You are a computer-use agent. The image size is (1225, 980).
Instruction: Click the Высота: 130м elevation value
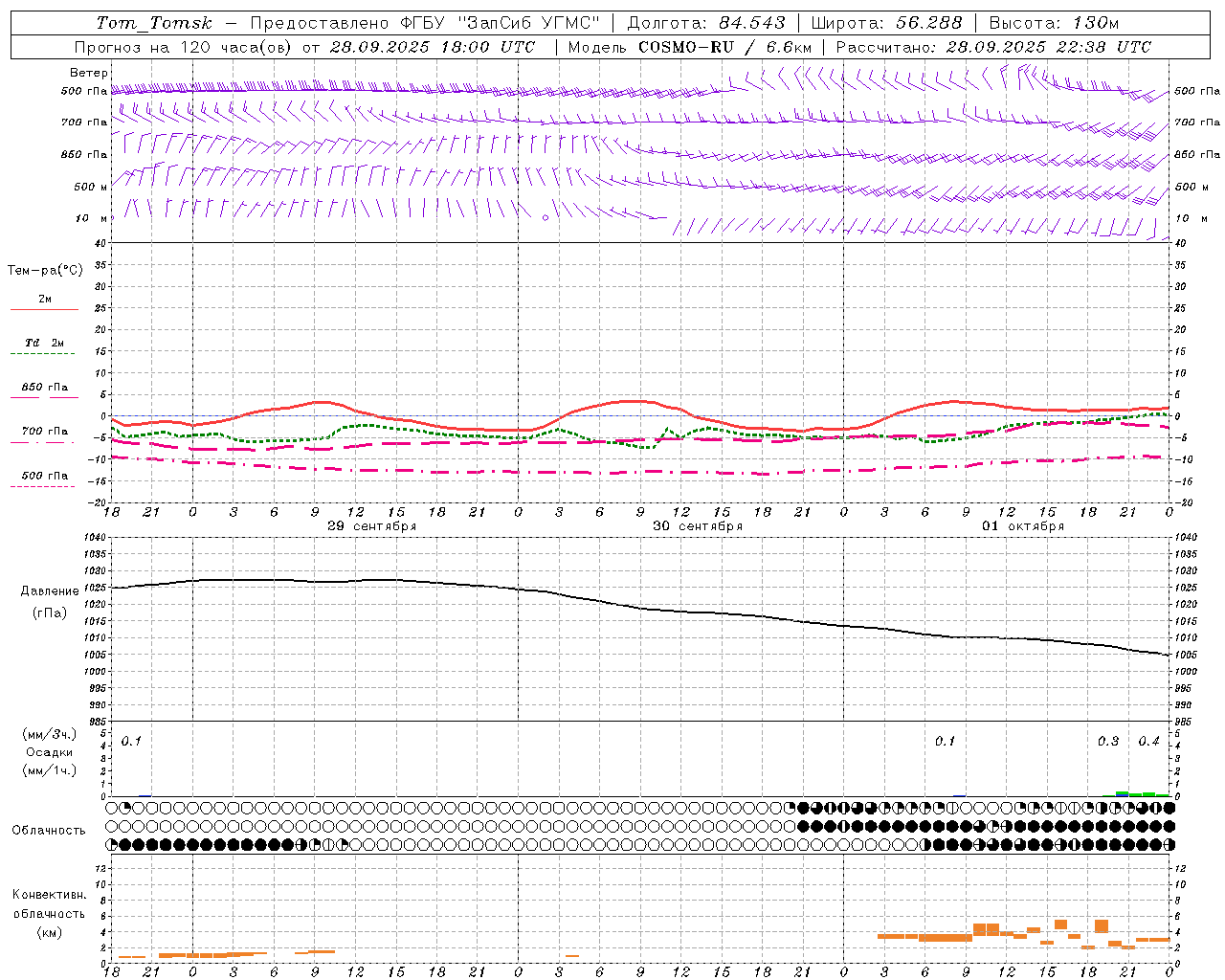(1054, 23)
